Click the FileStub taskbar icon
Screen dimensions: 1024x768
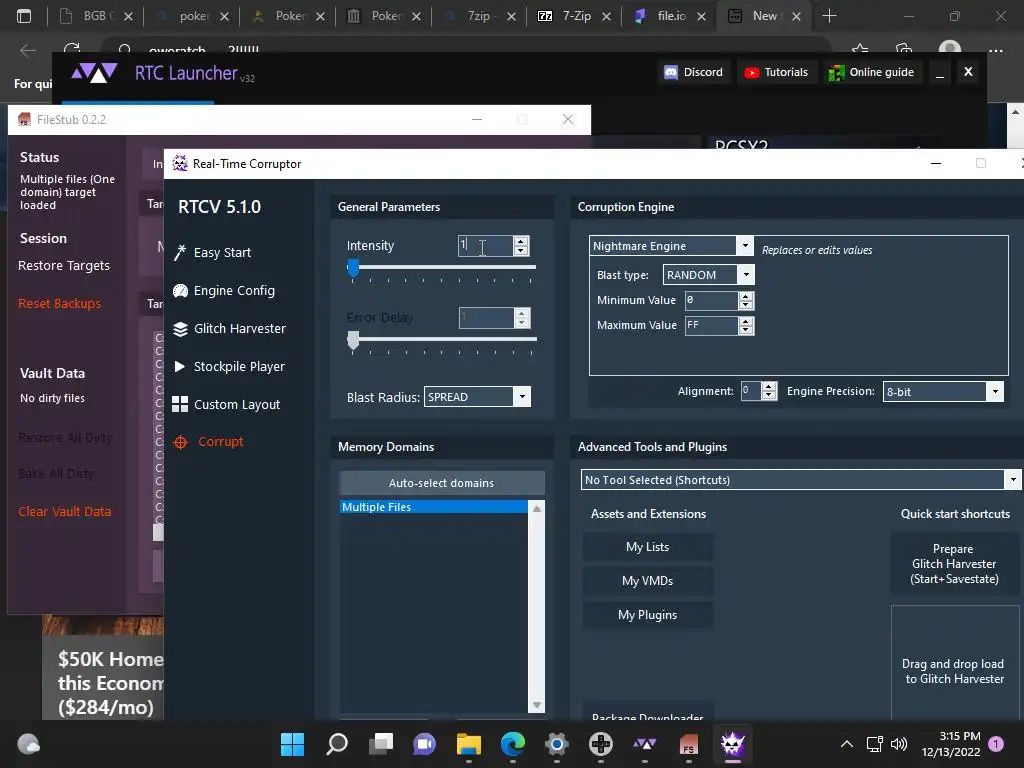(x=689, y=744)
